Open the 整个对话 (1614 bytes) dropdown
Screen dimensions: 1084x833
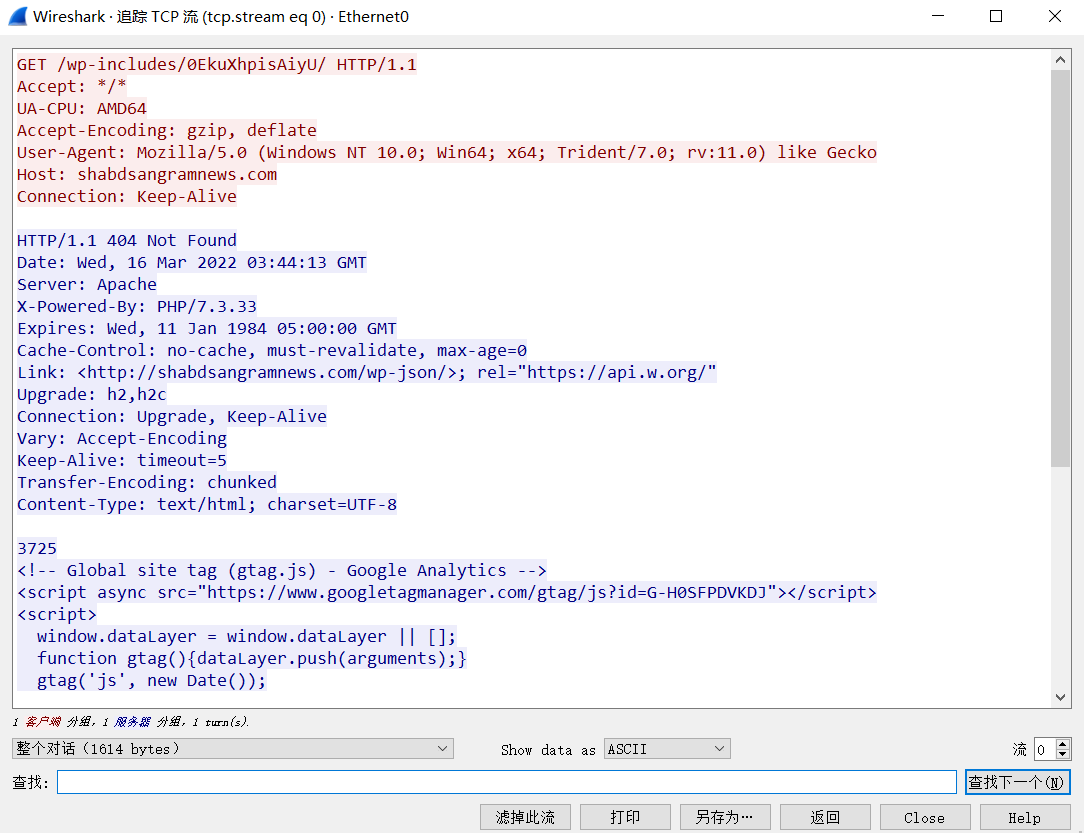click(x=233, y=749)
